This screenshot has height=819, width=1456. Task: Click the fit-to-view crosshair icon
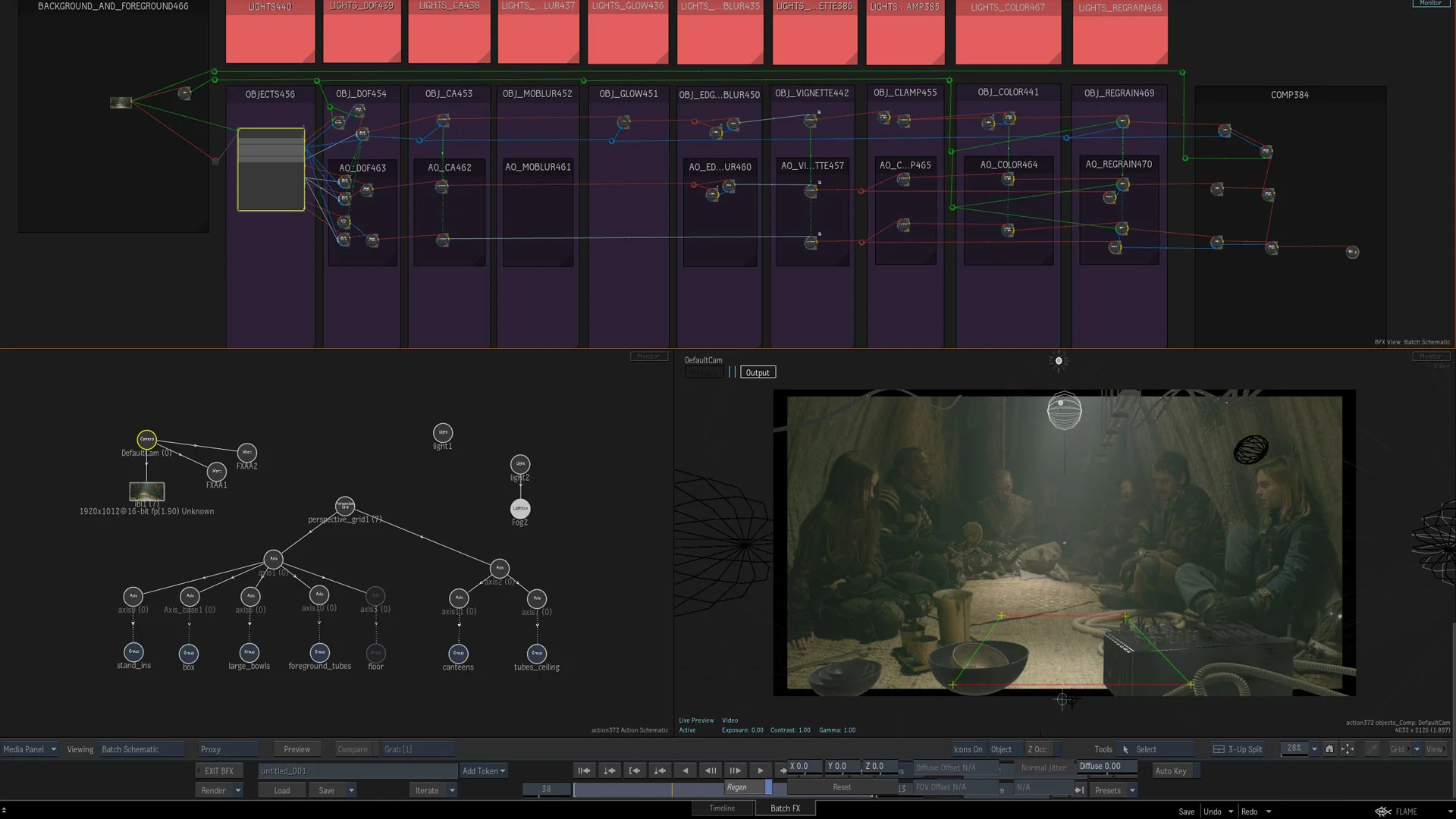1348,749
